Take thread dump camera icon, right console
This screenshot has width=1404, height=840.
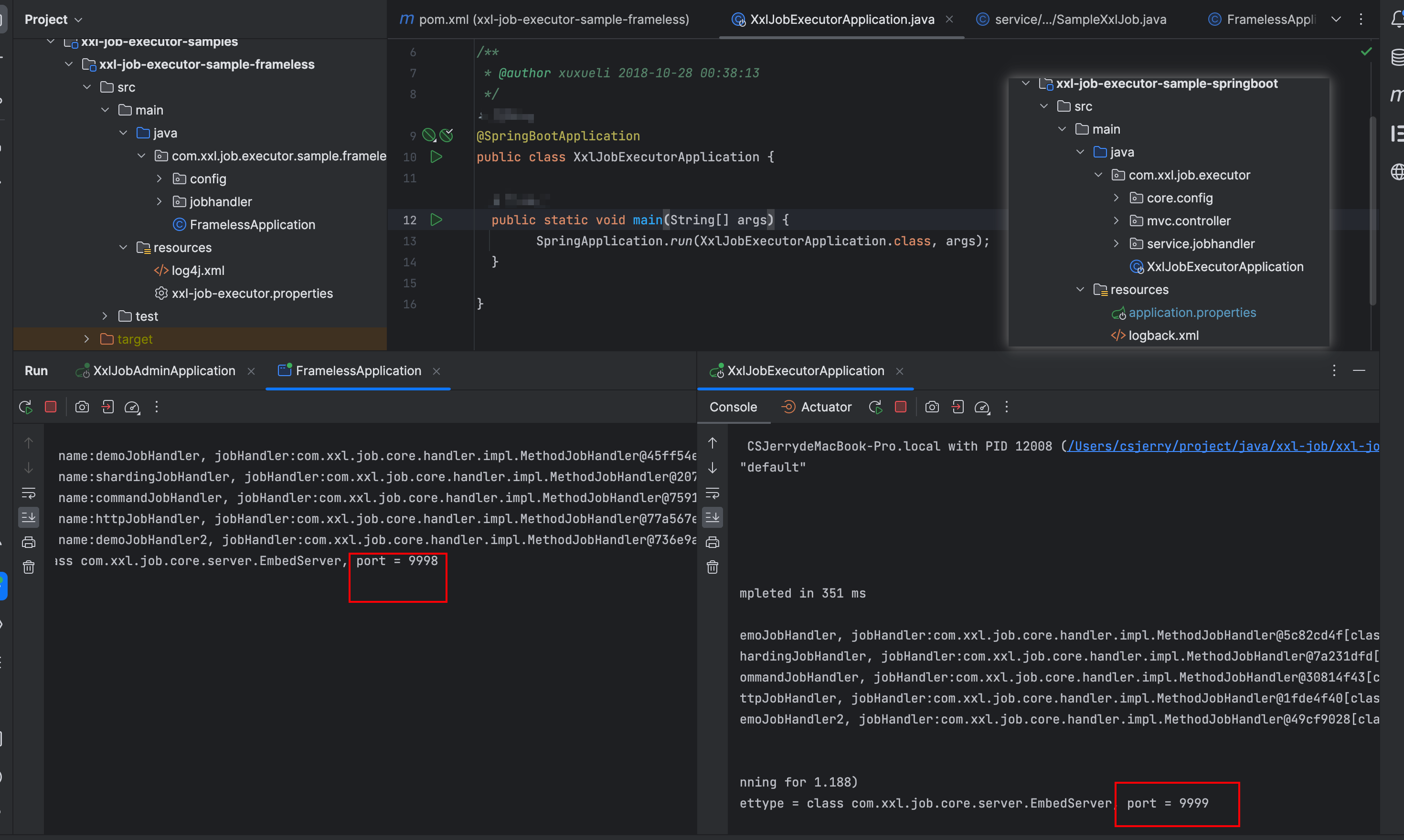pyautogui.click(x=932, y=407)
